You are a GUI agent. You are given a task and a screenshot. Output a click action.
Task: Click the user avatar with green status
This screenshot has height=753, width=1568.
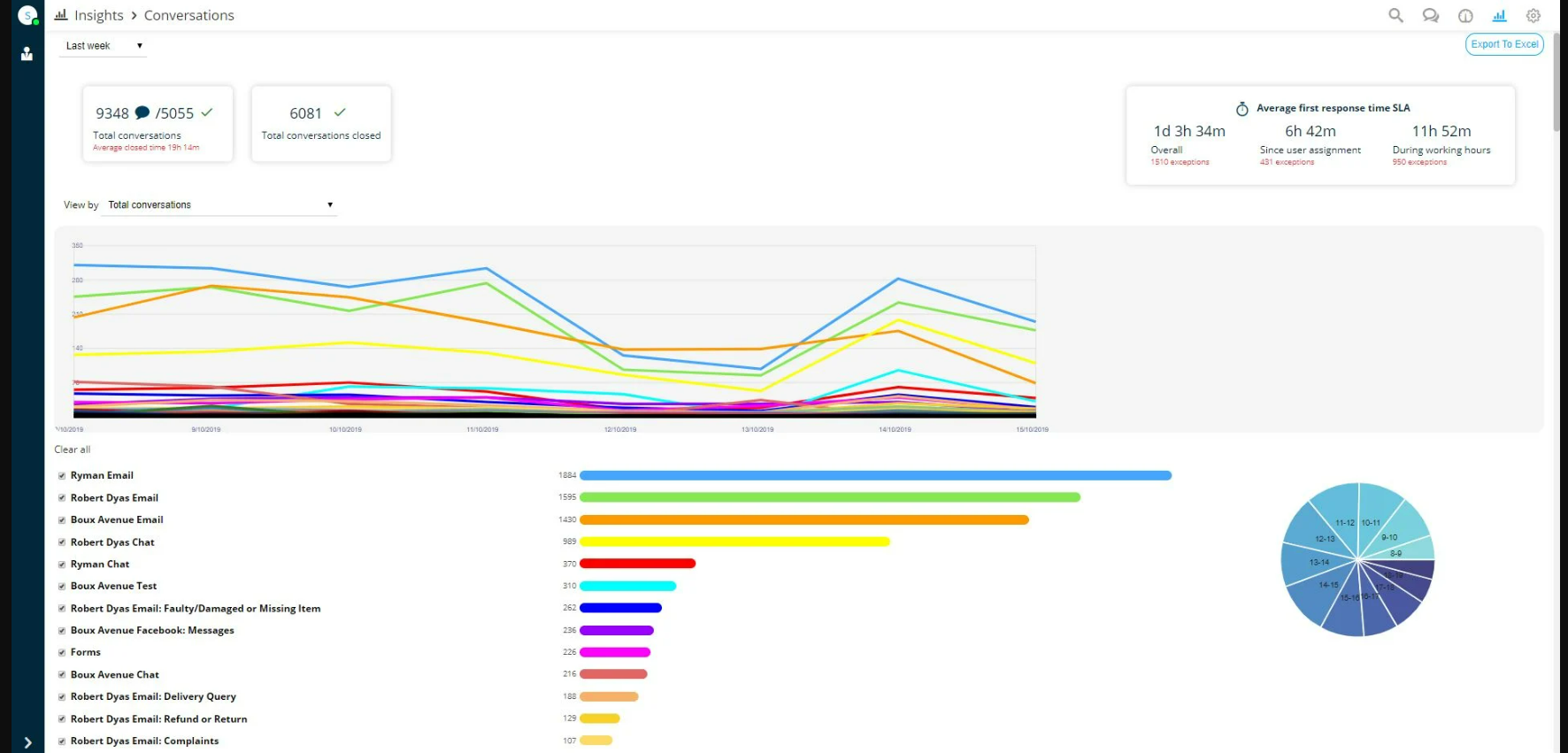pos(27,15)
